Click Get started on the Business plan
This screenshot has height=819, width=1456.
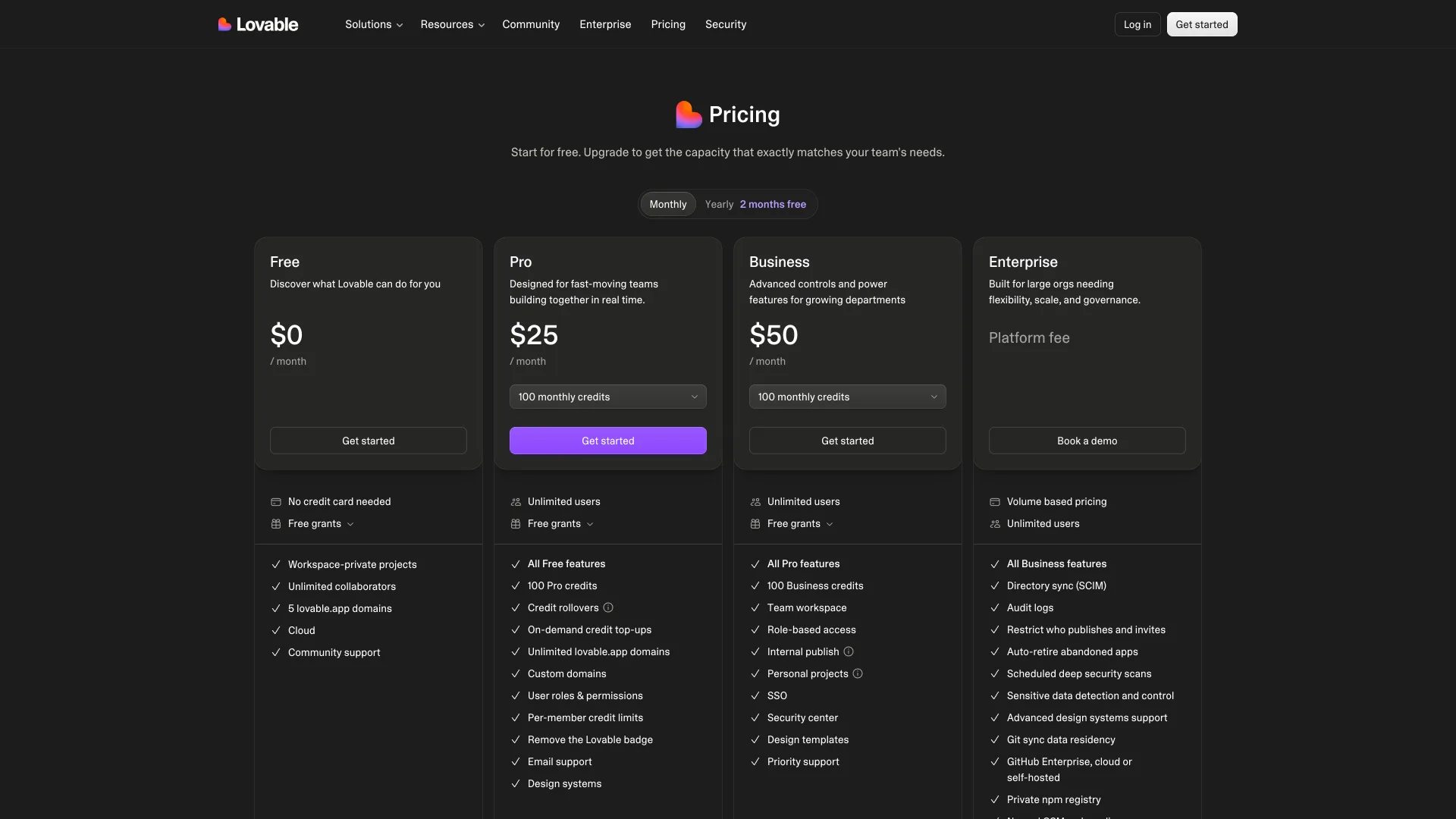848,441
